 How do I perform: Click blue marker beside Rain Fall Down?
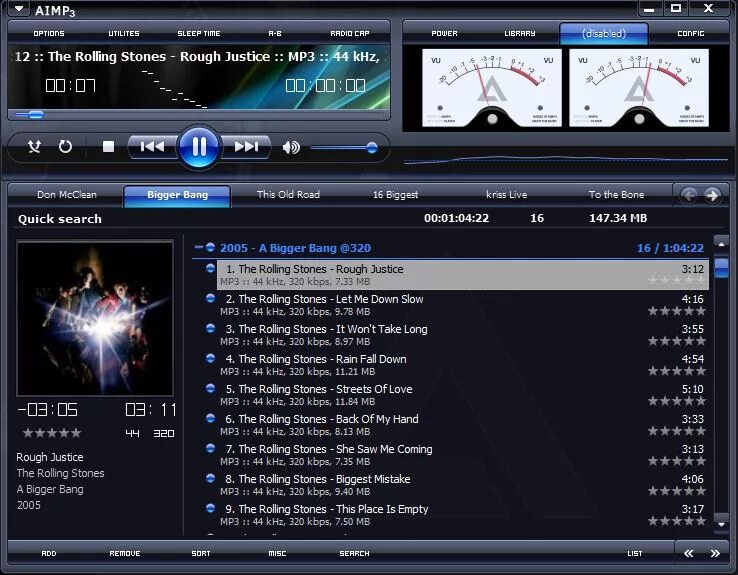[x=210, y=358]
